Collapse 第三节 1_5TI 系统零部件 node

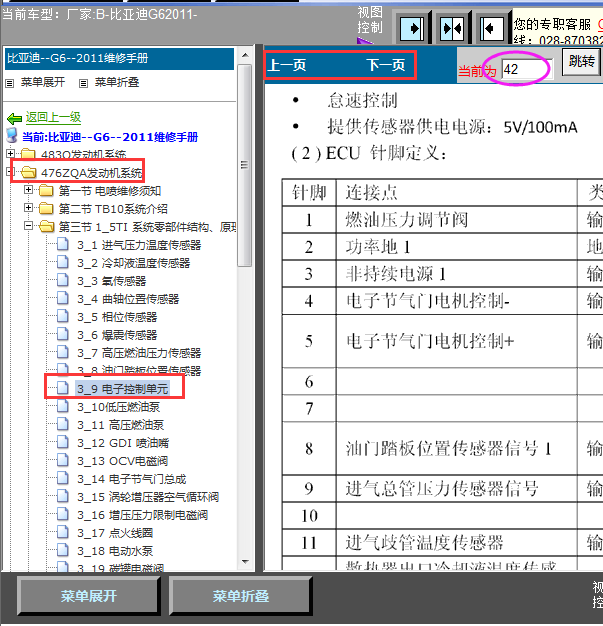pyautogui.click(x=28, y=226)
